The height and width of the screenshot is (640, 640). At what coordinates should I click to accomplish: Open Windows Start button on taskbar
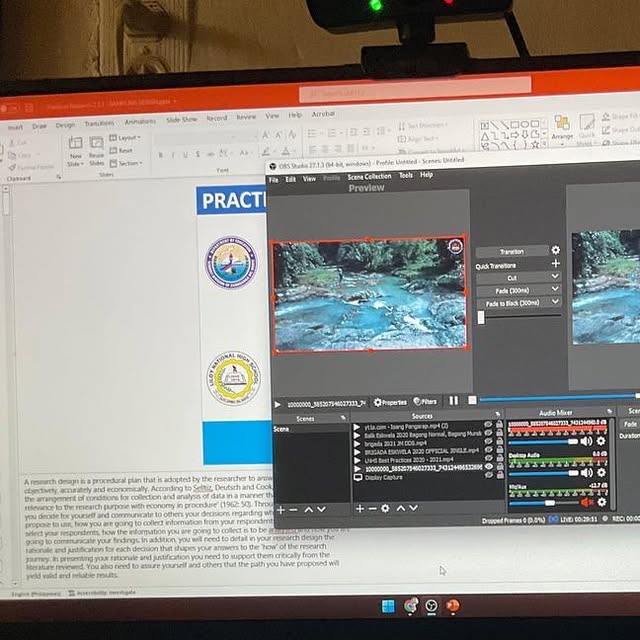(x=388, y=606)
